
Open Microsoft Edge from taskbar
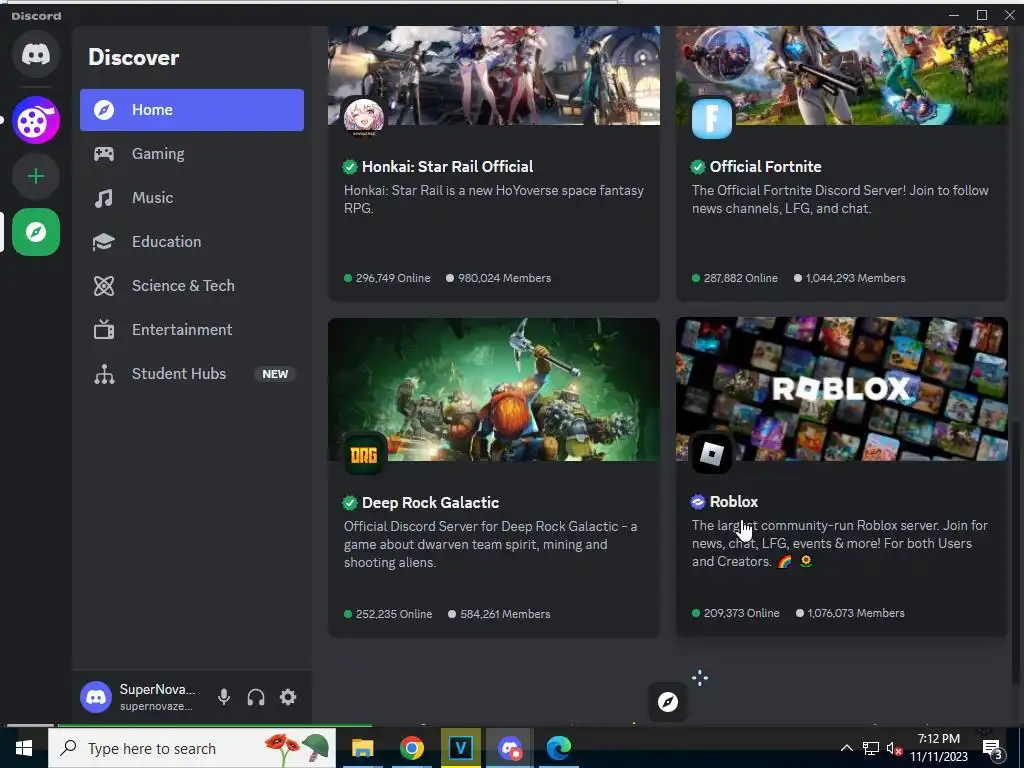[559, 748]
